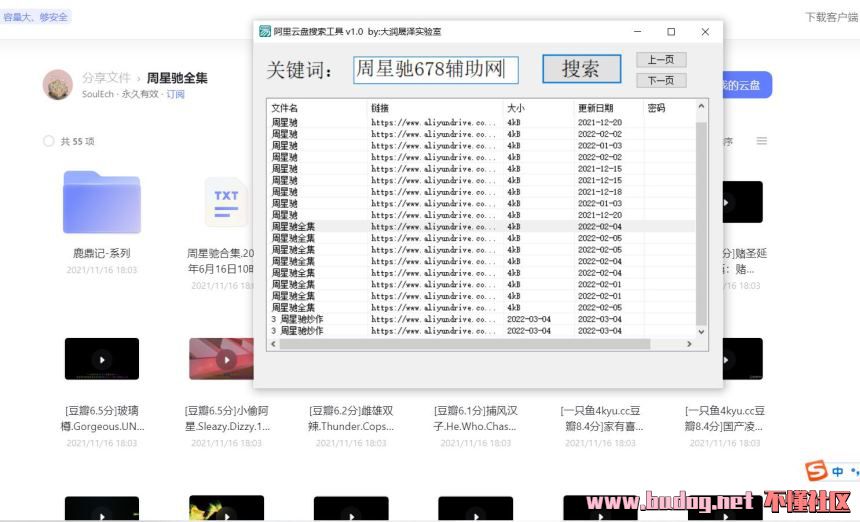The image size is (860, 522).
Task: Play the 小偷阿星 Sleazy.Dizzy video
Action: tap(226, 358)
